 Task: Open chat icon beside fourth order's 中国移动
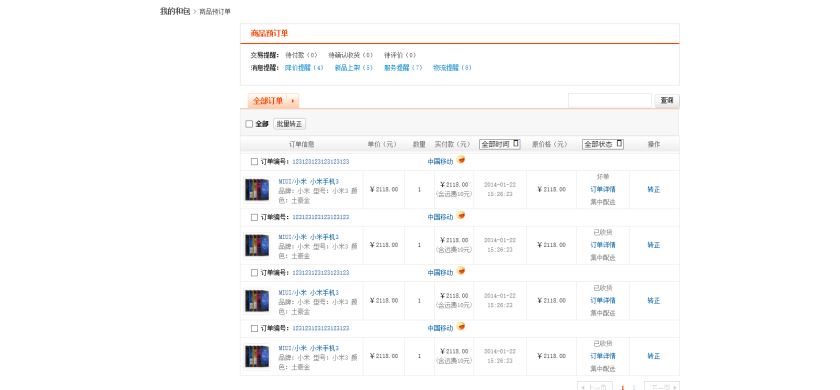pos(461,327)
